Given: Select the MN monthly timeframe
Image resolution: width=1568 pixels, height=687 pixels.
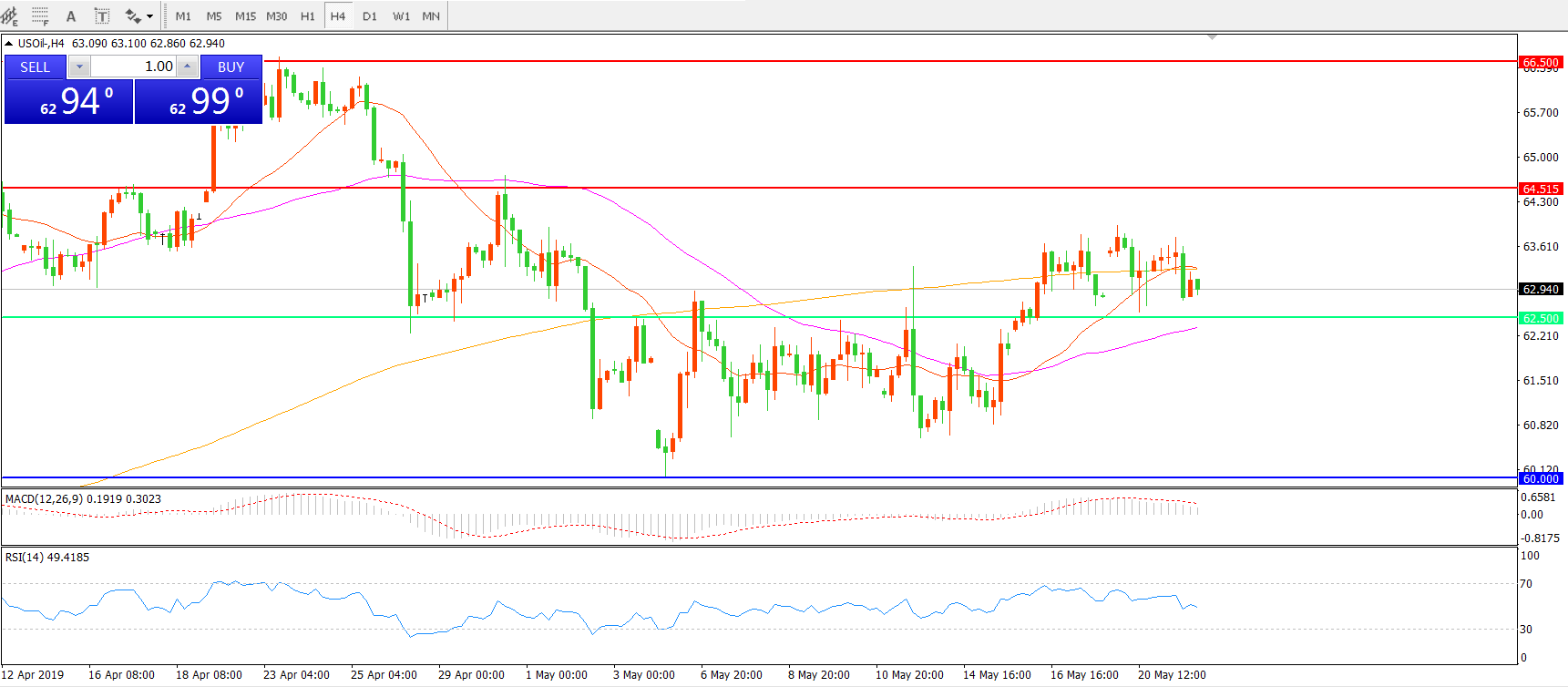Looking at the screenshot, I should pyautogui.click(x=431, y=15).
